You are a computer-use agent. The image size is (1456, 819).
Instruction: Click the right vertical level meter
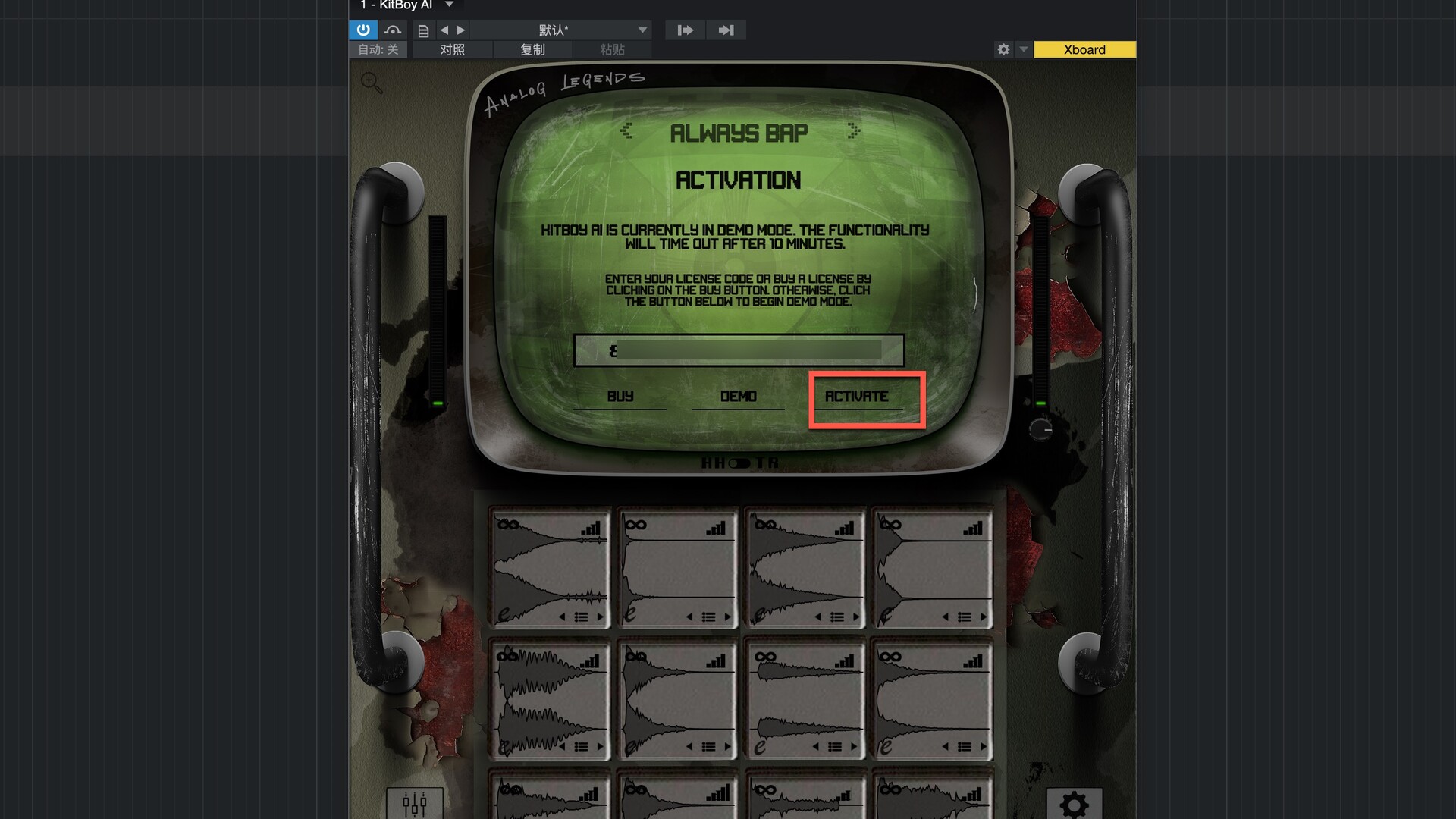click(1041, 312)
